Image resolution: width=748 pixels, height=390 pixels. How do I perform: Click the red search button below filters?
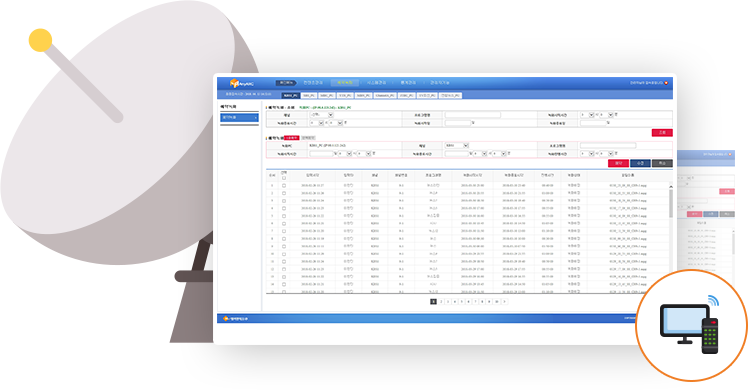click(662, 133)
